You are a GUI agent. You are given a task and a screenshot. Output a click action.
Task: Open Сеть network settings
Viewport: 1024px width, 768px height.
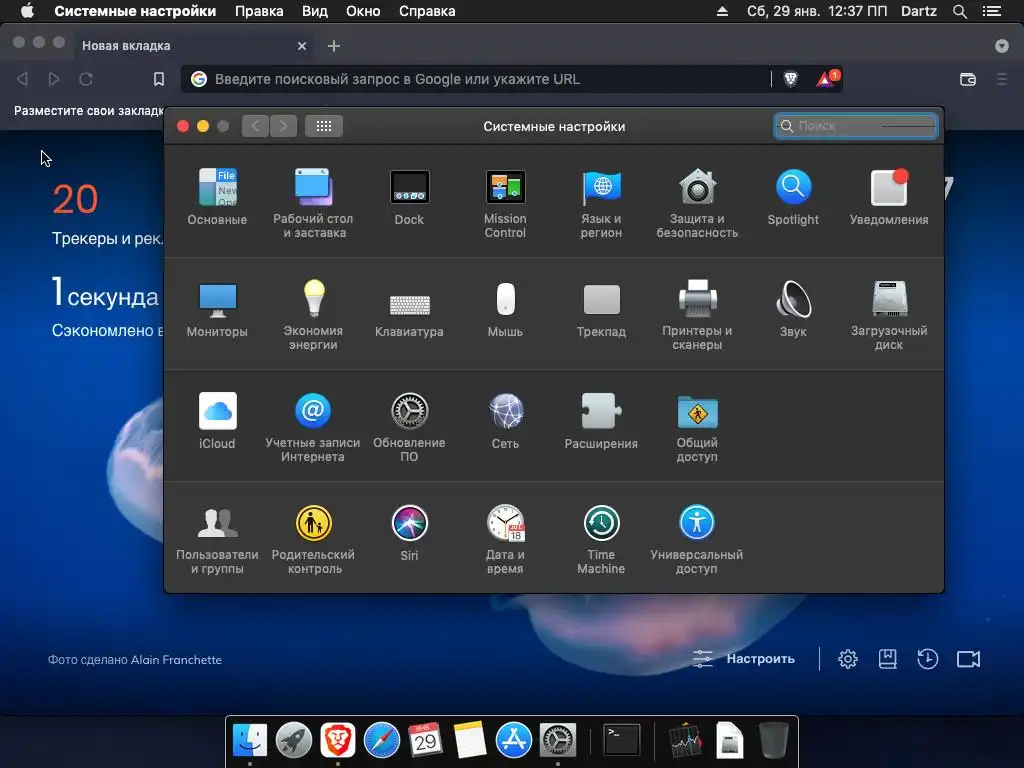point(505,421)
